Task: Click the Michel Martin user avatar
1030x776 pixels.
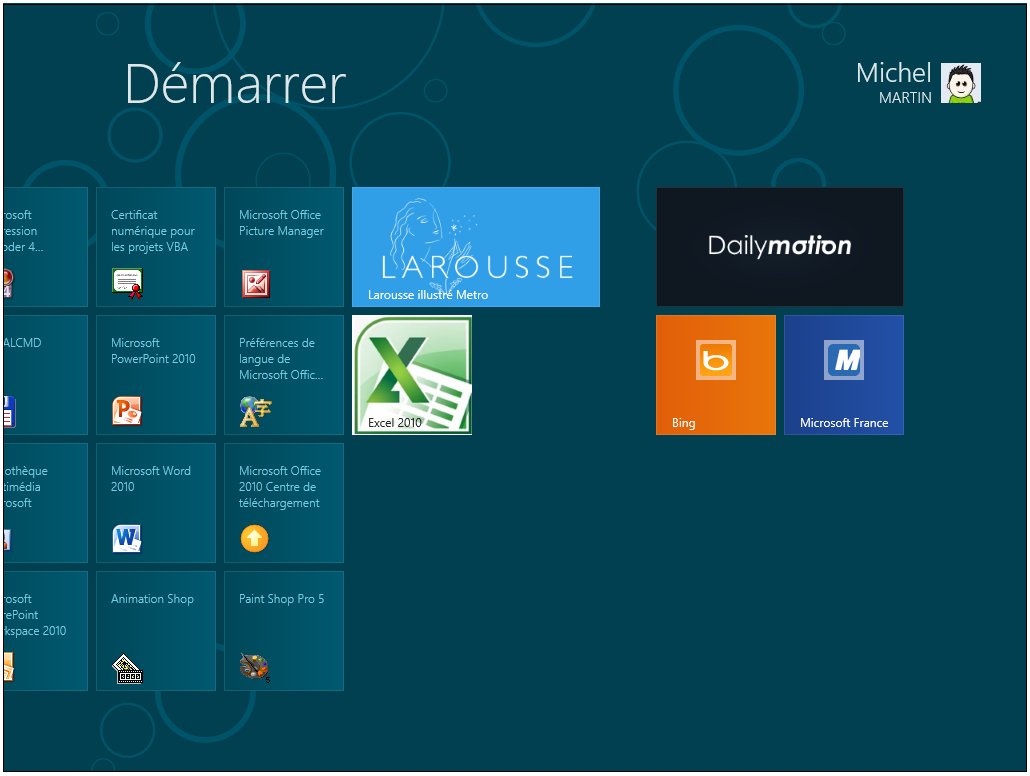Action: click(x=960, y=84)
